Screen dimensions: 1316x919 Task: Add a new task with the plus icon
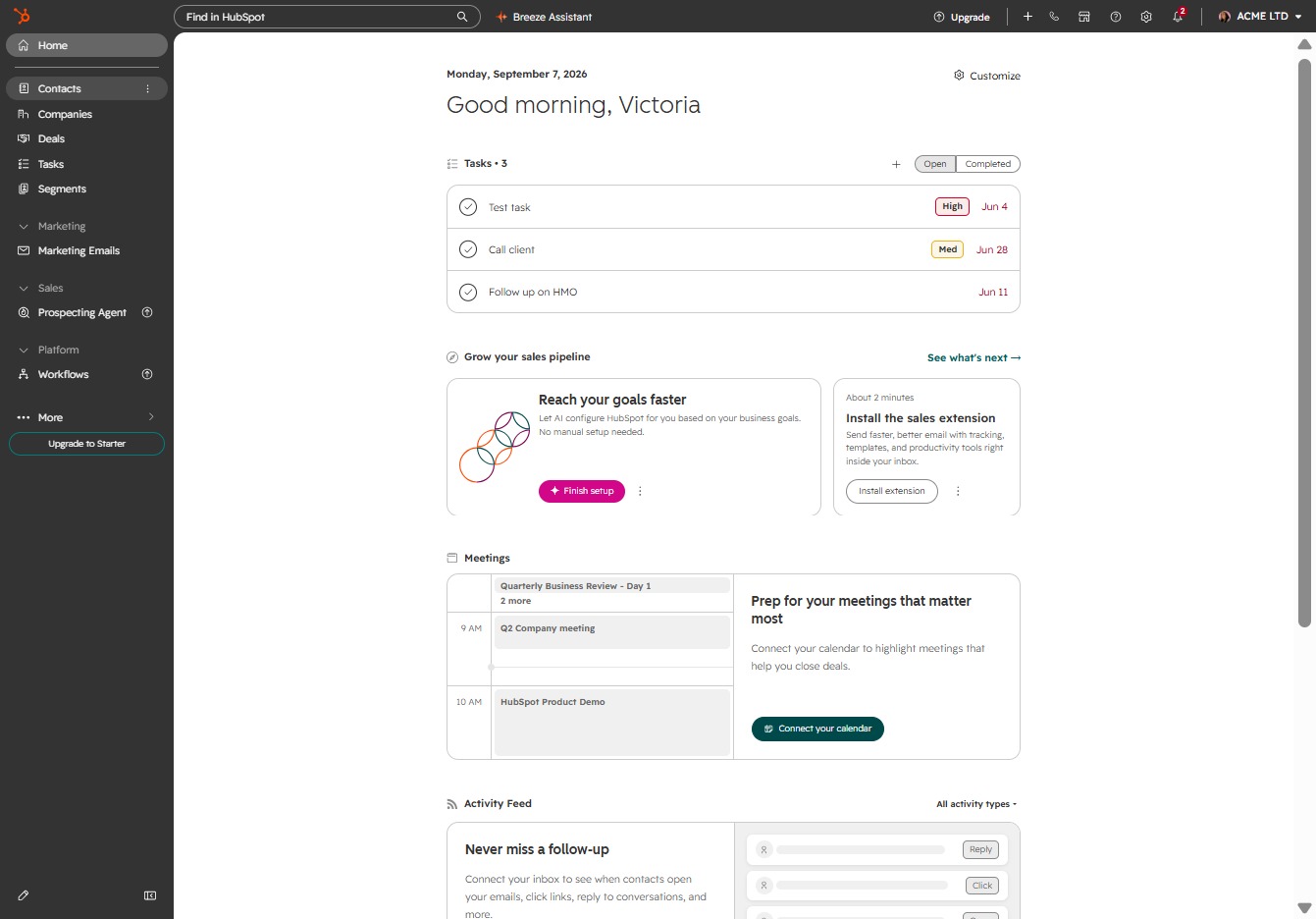tap(896, 164)
